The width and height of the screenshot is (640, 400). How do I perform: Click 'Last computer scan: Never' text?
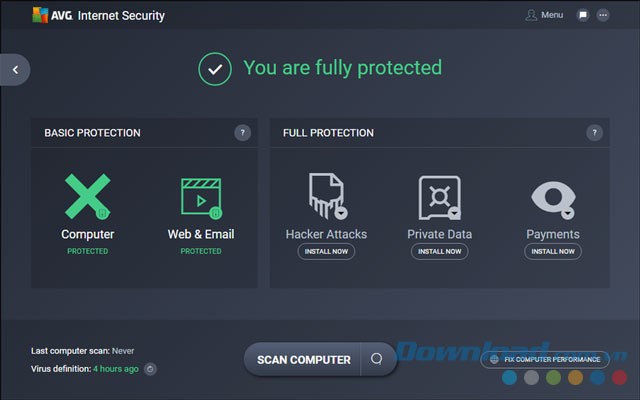[82, 351]
